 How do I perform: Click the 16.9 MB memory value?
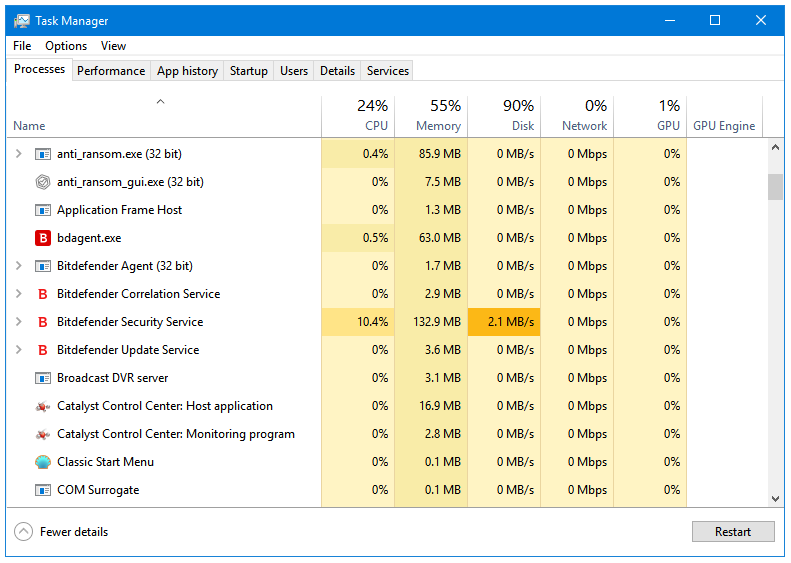[439, 406]
